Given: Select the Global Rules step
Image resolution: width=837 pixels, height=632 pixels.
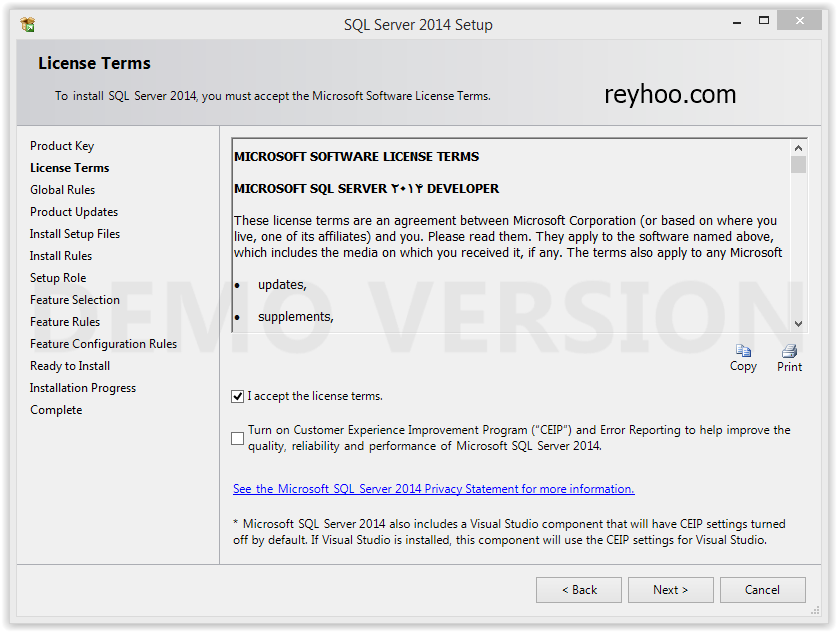Looking at the screenshot, I should coord(62,189).
